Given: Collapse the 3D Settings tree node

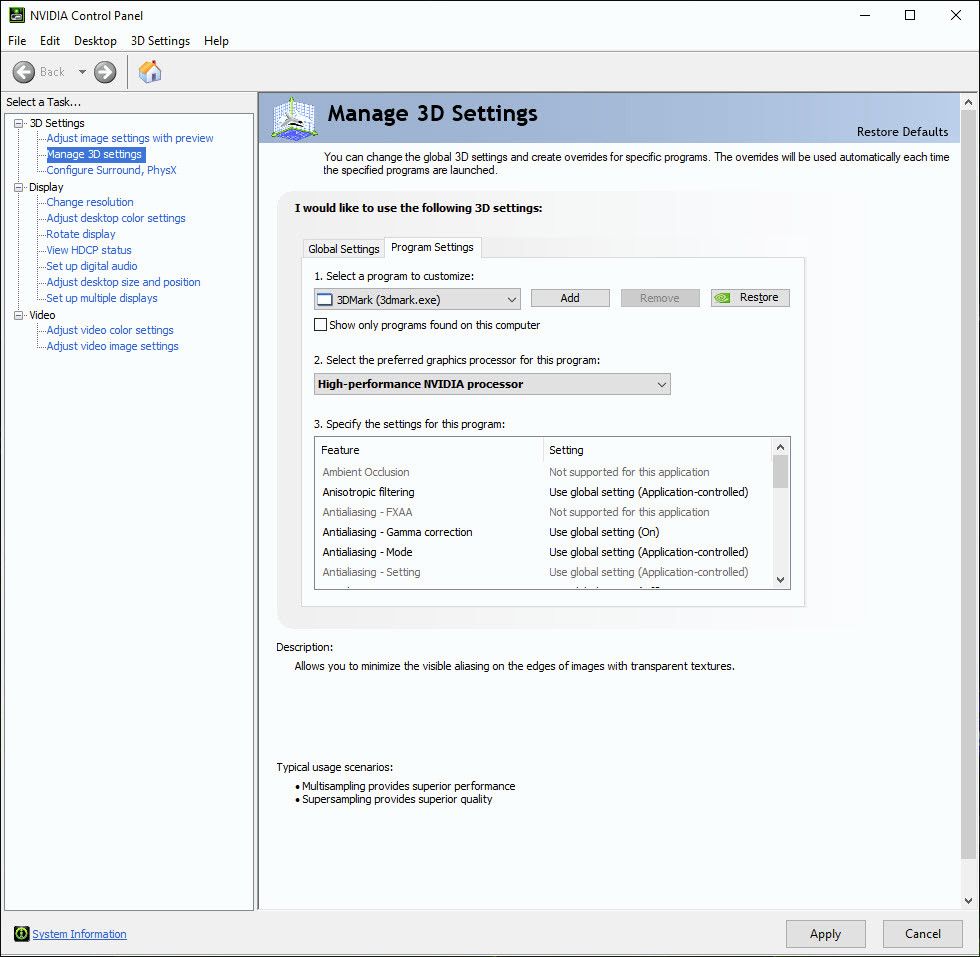Looking at the screenshot, I should [18, 123].
